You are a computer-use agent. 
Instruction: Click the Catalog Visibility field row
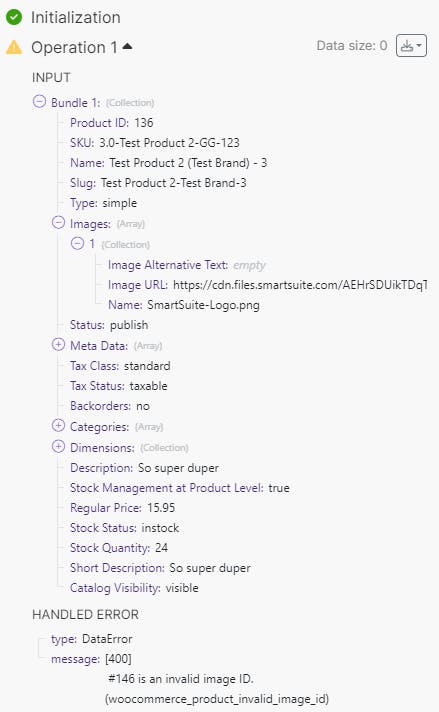(x=134, y=588)
